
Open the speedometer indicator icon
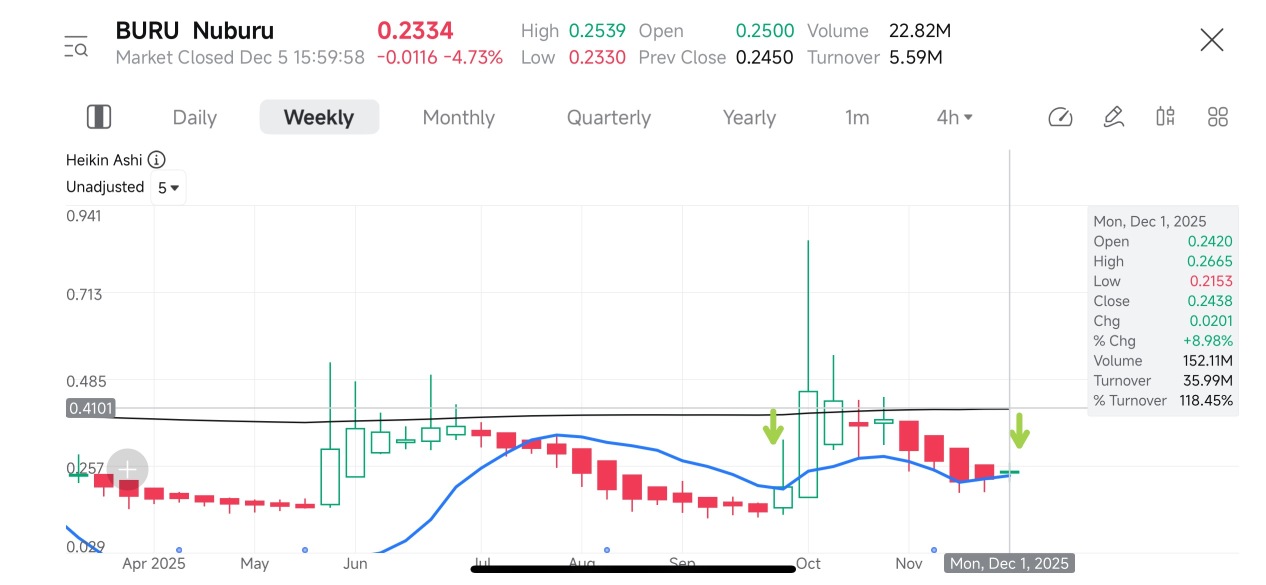coord(1060,117)
